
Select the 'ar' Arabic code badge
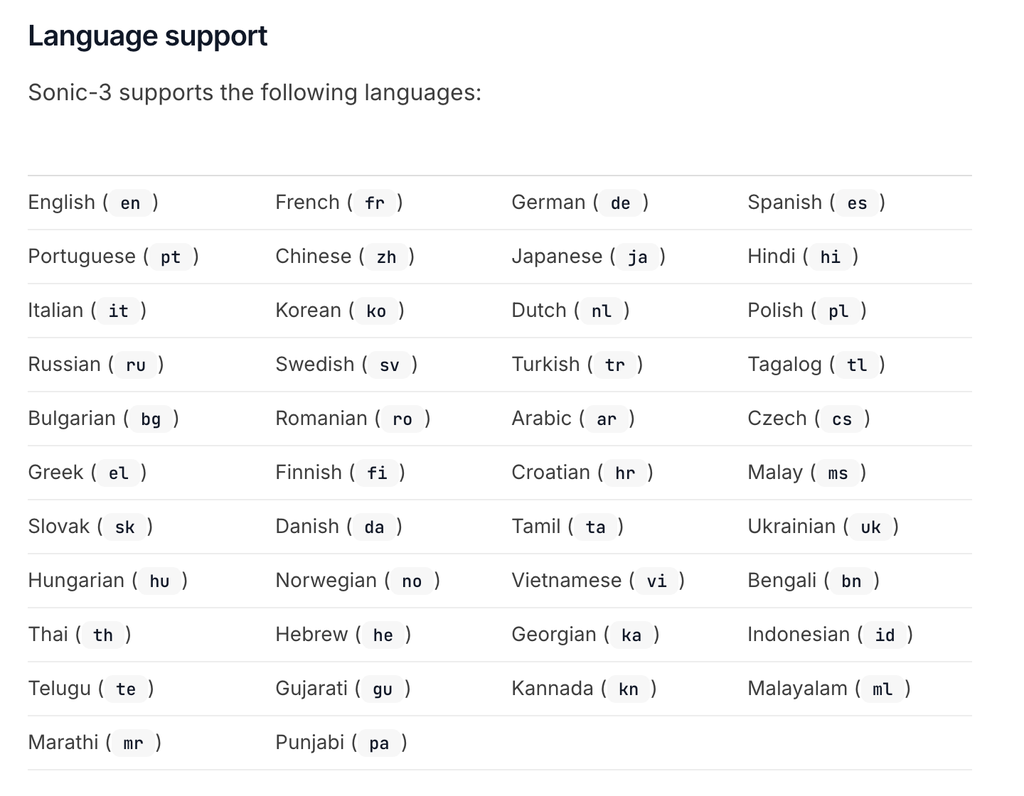pos(607,419)
